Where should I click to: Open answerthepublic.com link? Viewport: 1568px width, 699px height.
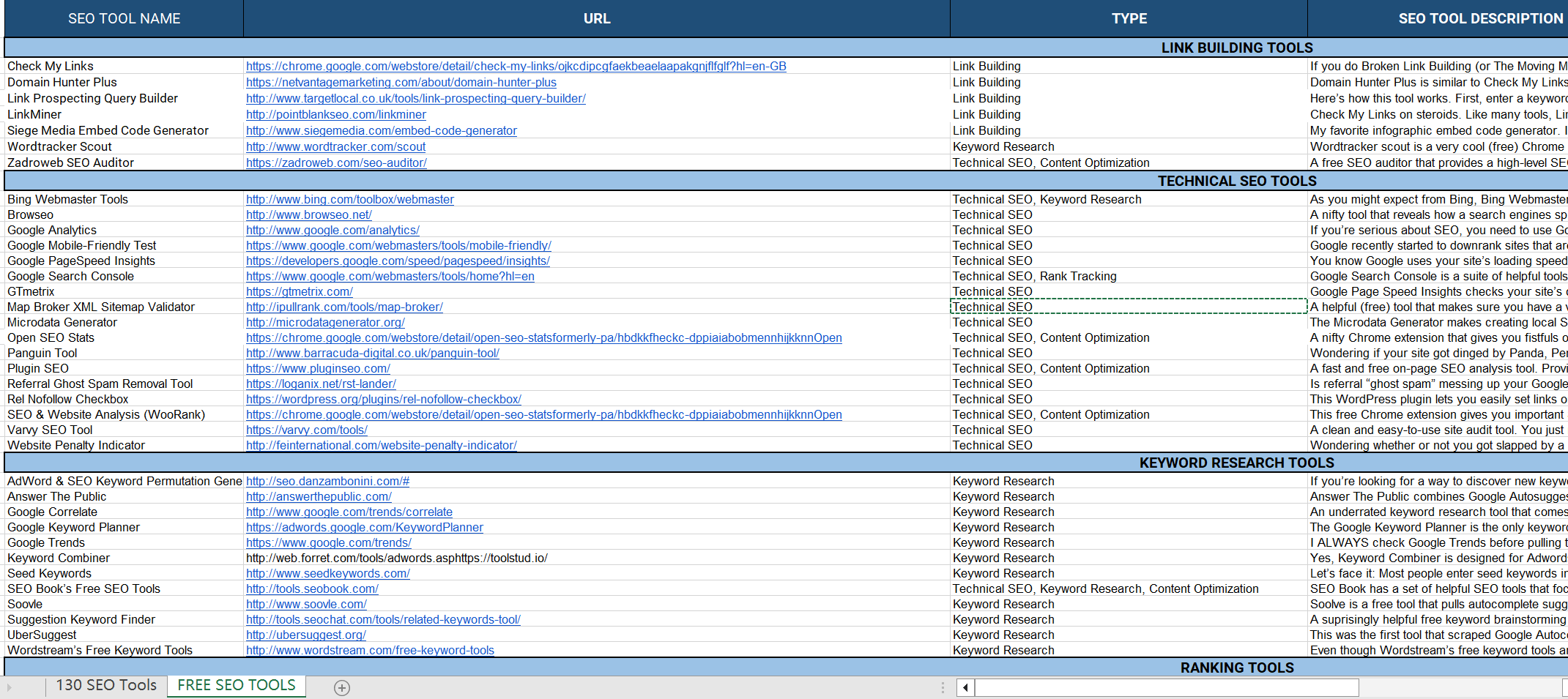[319, 496]
